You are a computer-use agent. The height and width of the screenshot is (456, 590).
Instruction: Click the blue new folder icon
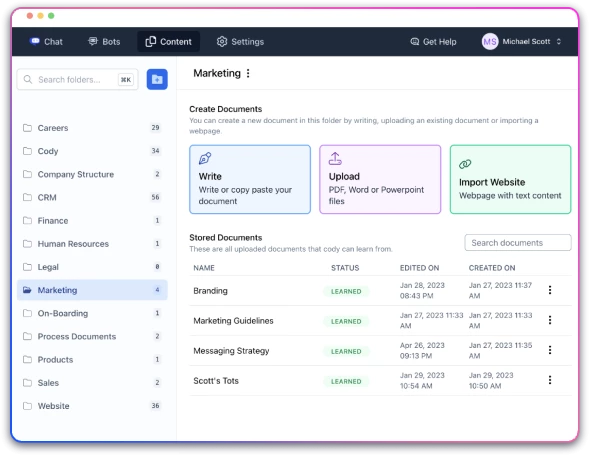(x=157, y=79)
